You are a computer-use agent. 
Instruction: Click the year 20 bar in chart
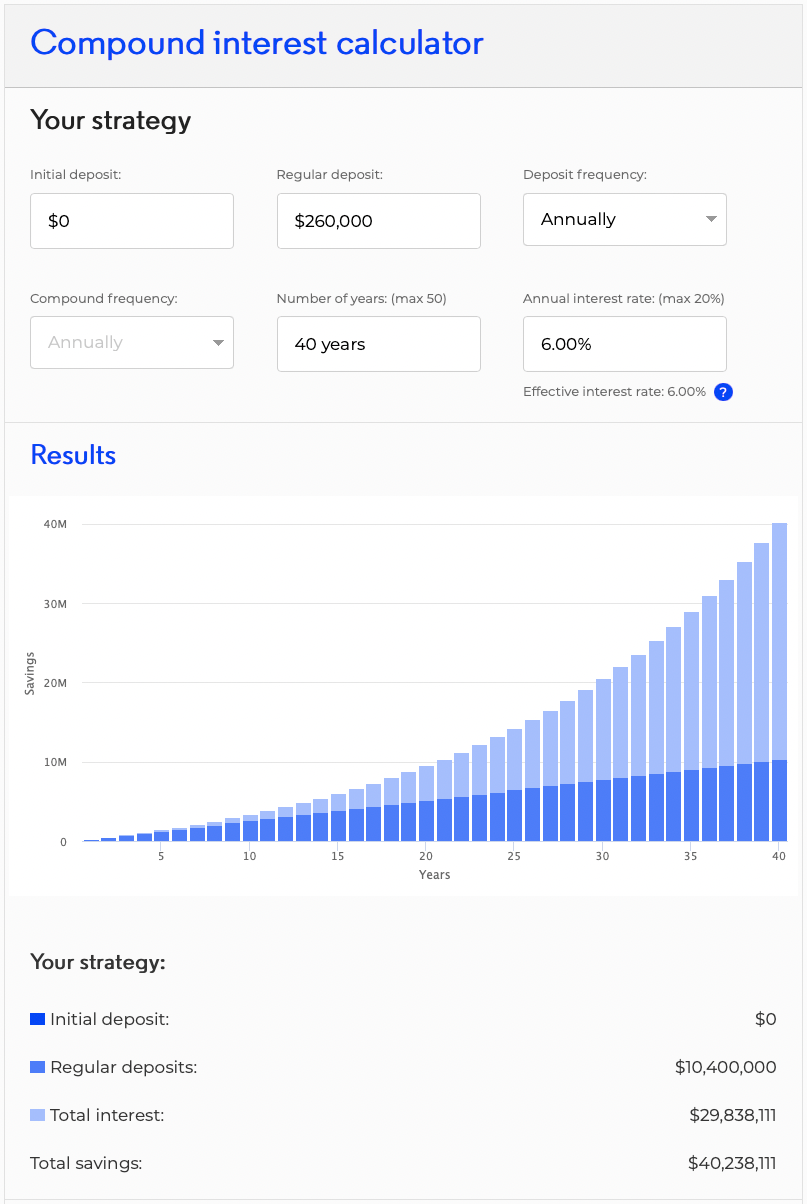[x=426, y=803]
